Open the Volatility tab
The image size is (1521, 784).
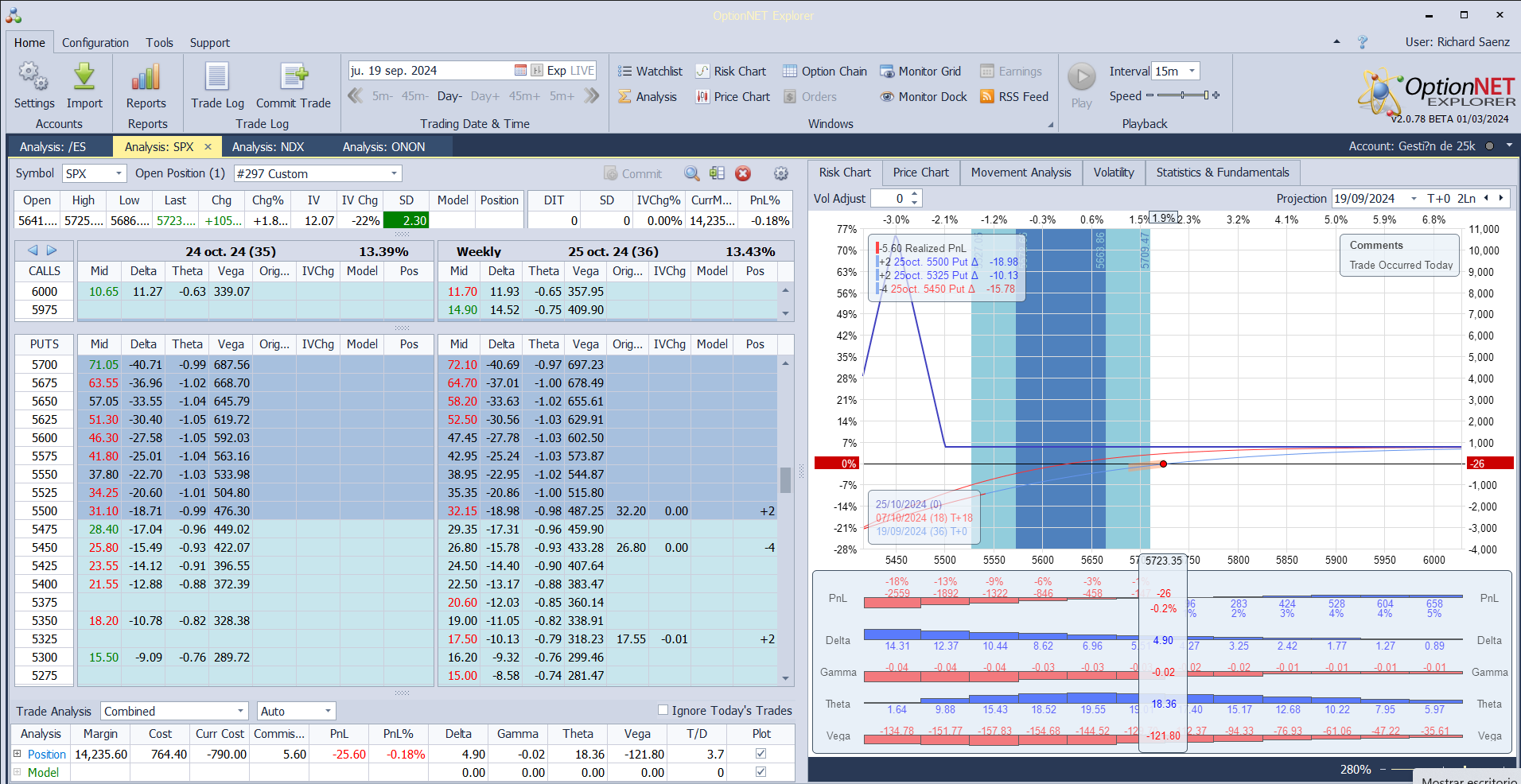pos(1113,173)
